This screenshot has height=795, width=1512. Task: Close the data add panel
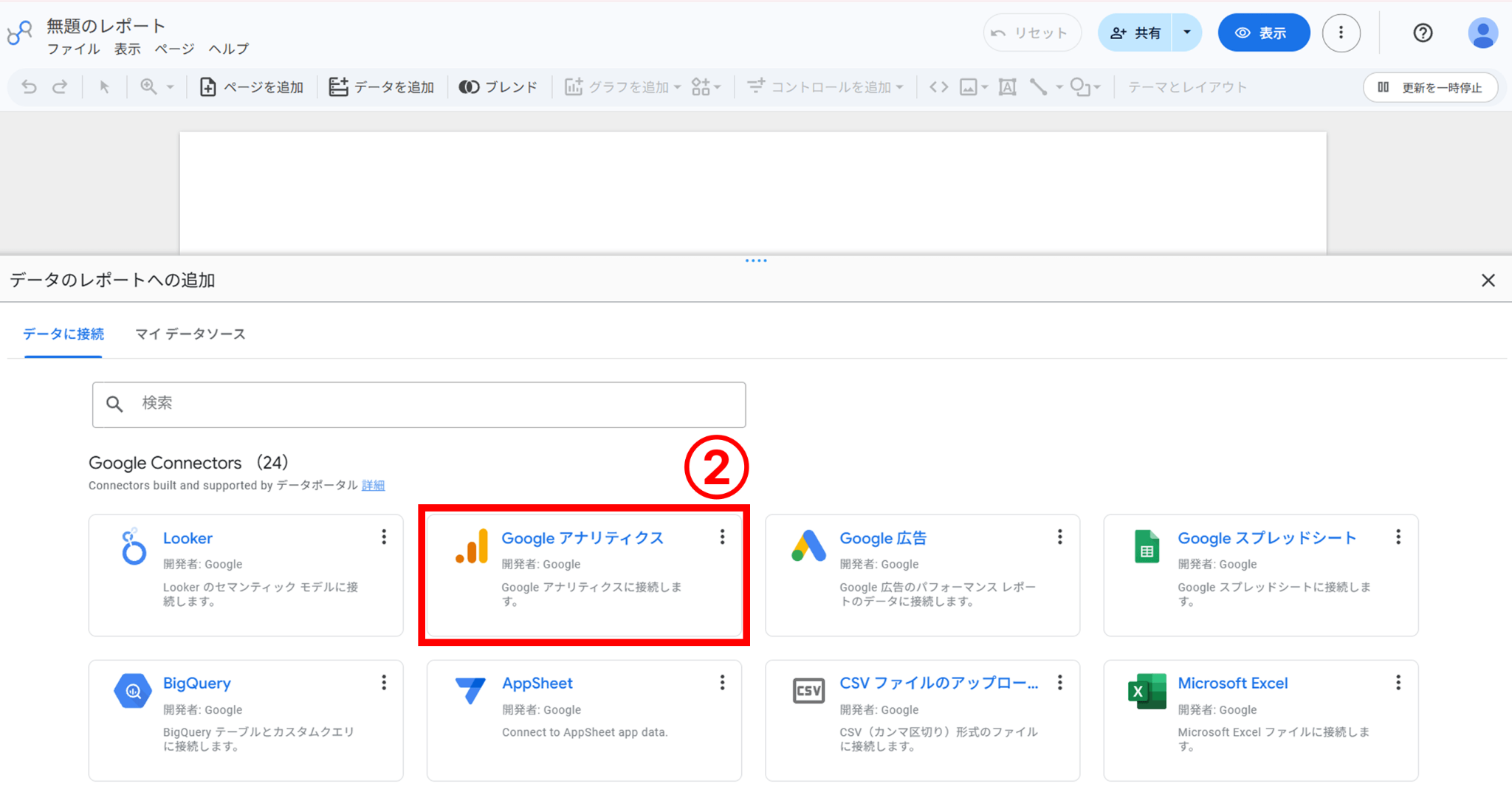pyautogui.click(x=1488, y=281)
